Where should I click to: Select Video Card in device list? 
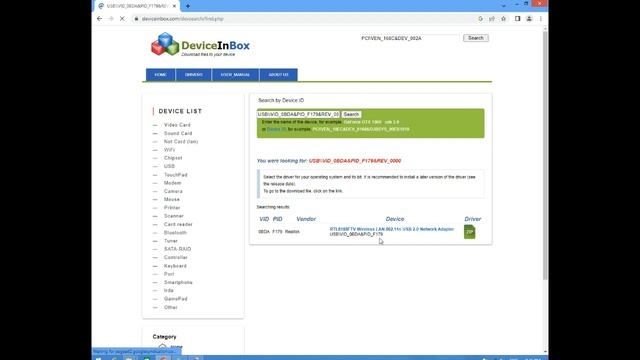click(177, 125)
